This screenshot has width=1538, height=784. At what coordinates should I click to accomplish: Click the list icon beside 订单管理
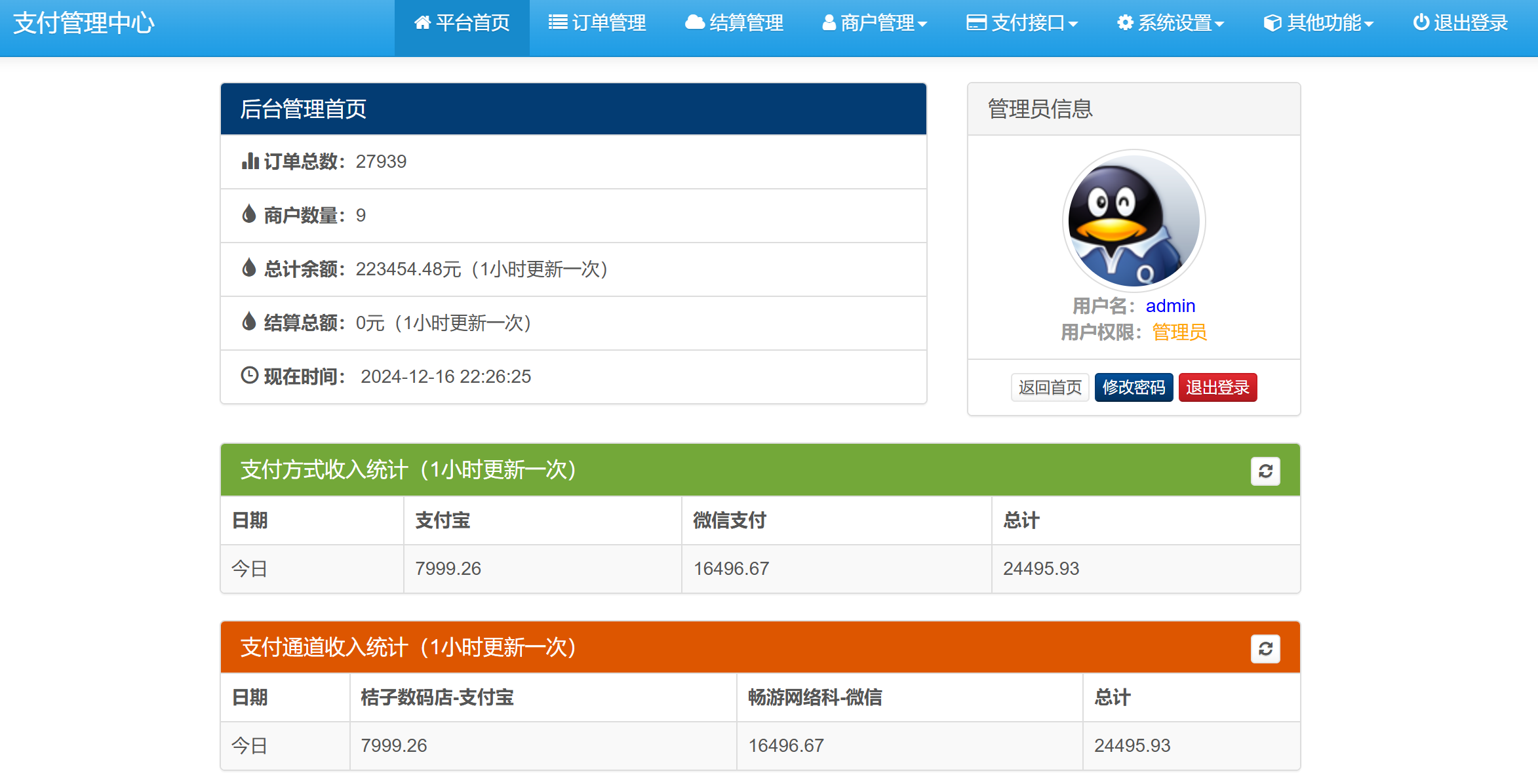pyautogui.click(x=558, y=23)
